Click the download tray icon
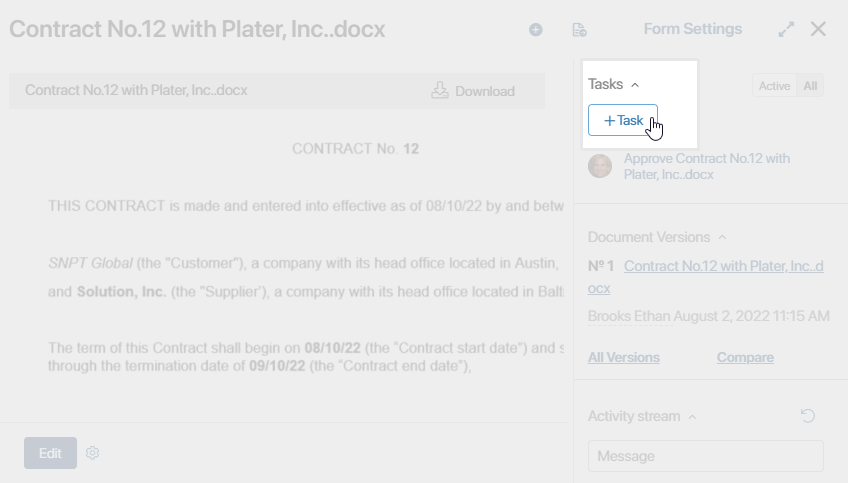 click(440, 90)
